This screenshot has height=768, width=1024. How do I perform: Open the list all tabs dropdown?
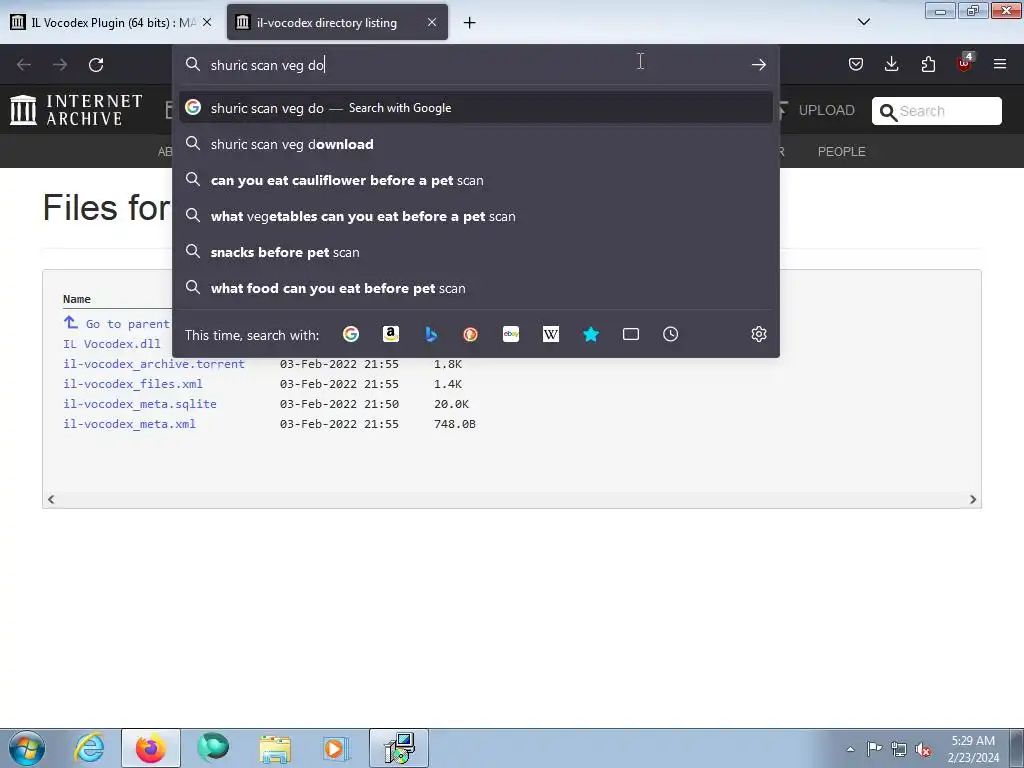coord(863,22)
